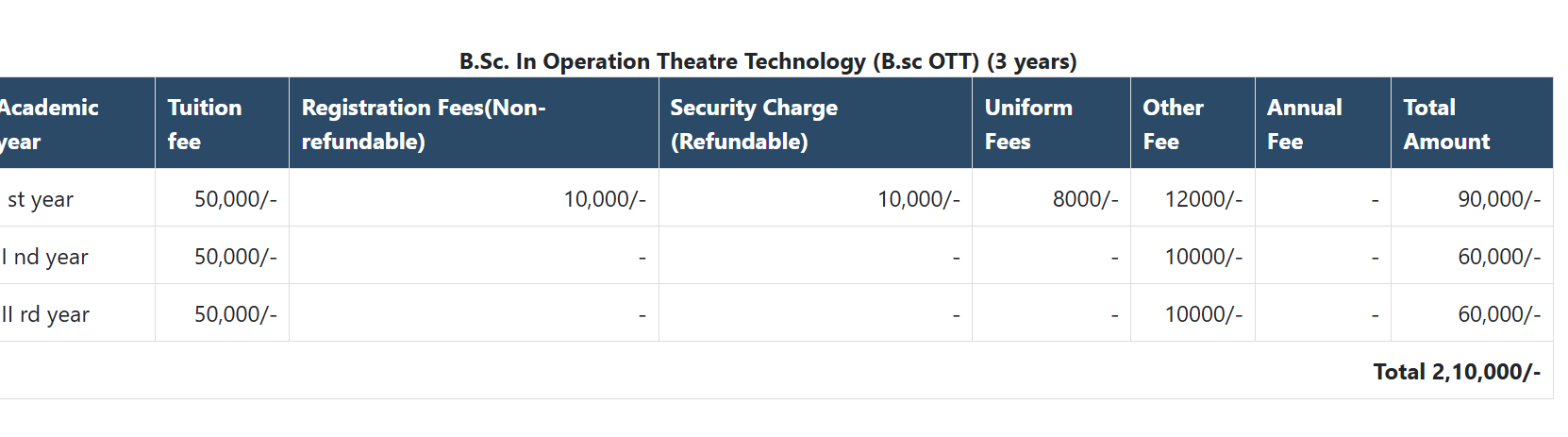Screen dimensions: 1568x437
Task: Click the 8000/- uniform fees cell
Action: point(1085,199)
